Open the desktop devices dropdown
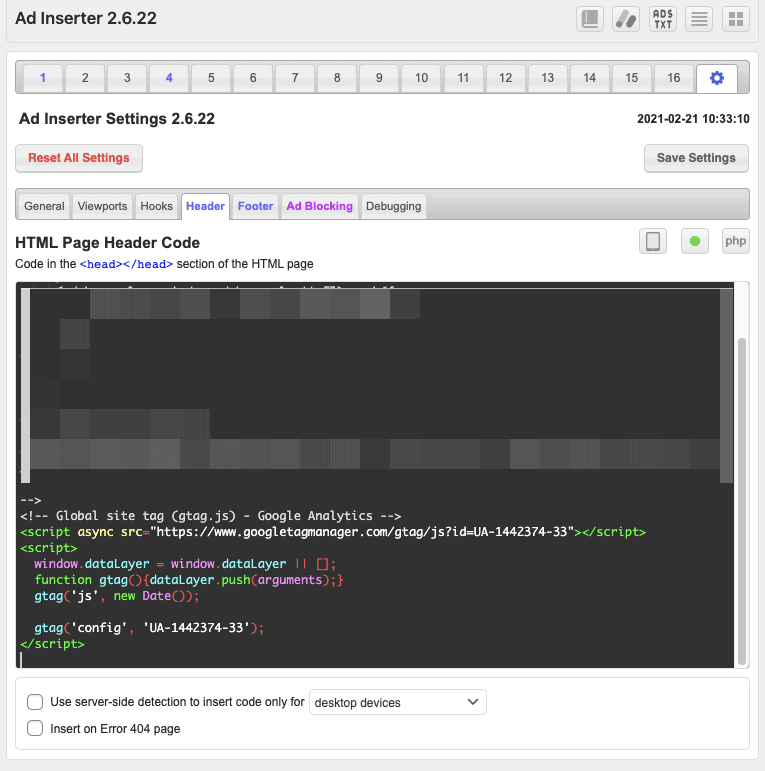The width and height of the screenshot is (765, 771). [x=397, y=702]
